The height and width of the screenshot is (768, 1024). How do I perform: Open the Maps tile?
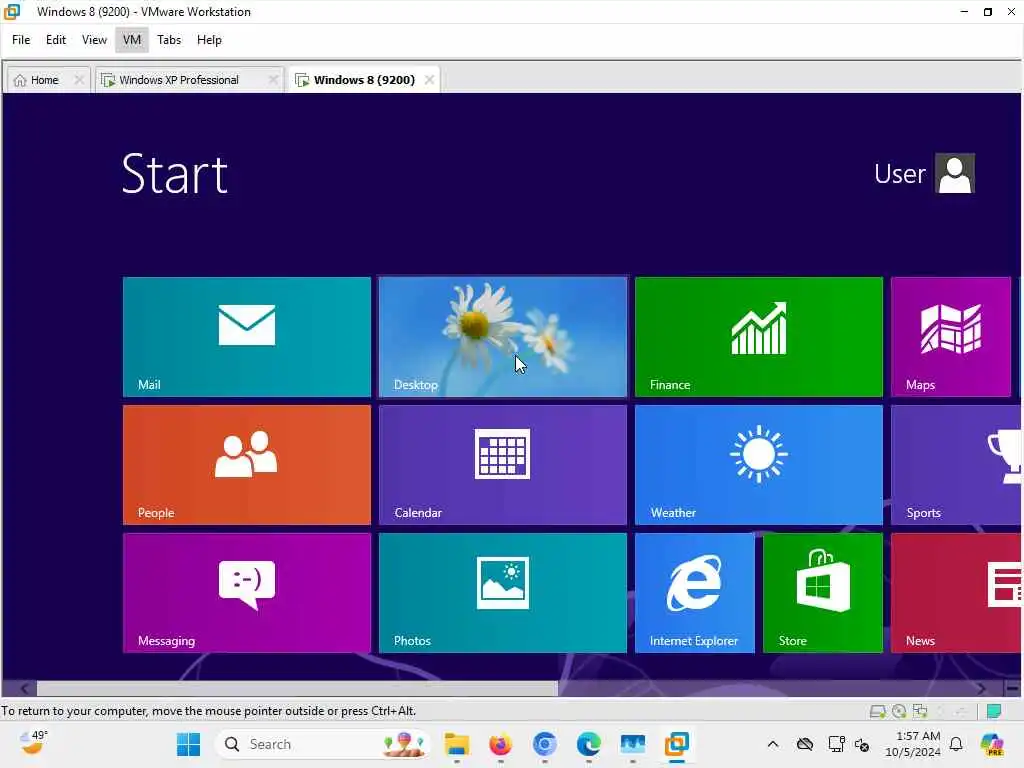pos(951,337)
